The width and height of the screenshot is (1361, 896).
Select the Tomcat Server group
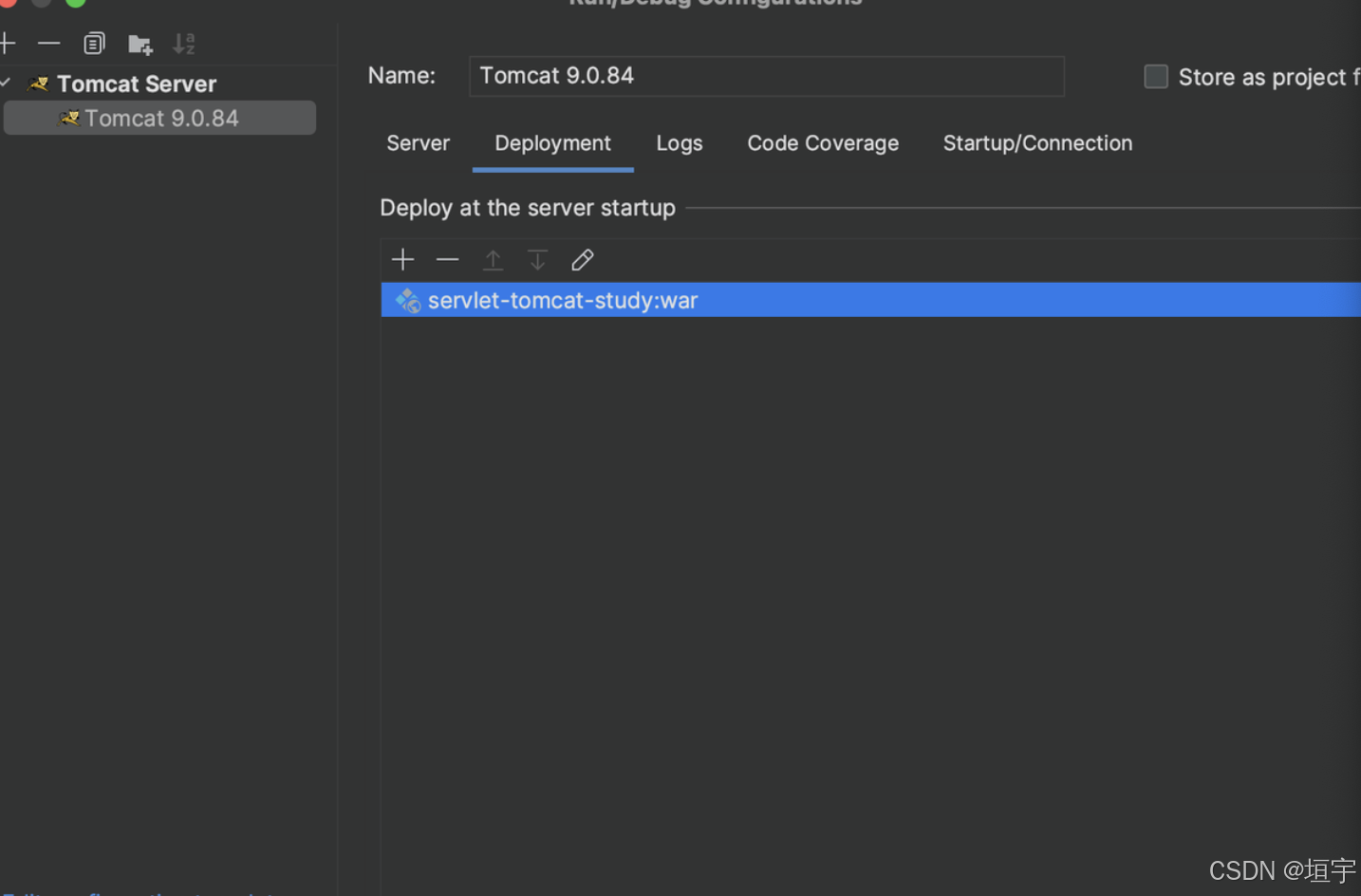tap(137, 84)
